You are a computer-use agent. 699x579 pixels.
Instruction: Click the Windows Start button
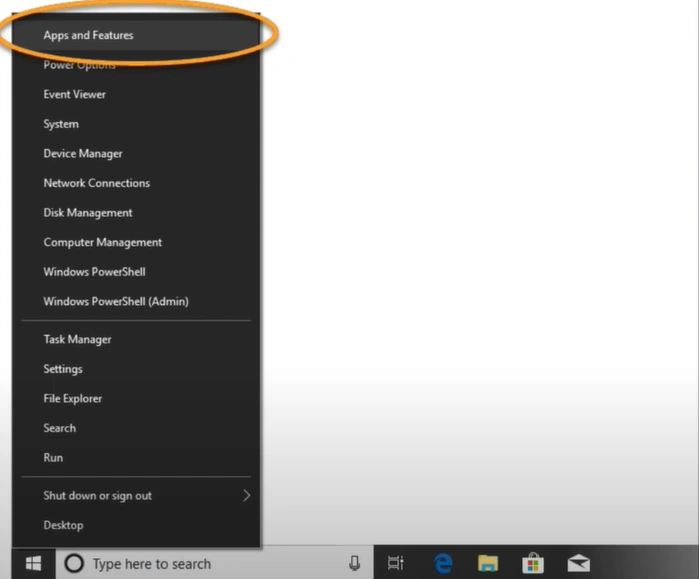tap(33, 563)
